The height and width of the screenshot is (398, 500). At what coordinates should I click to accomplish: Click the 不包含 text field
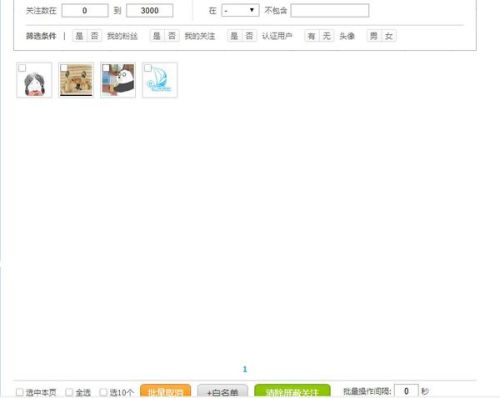point(330,11)
